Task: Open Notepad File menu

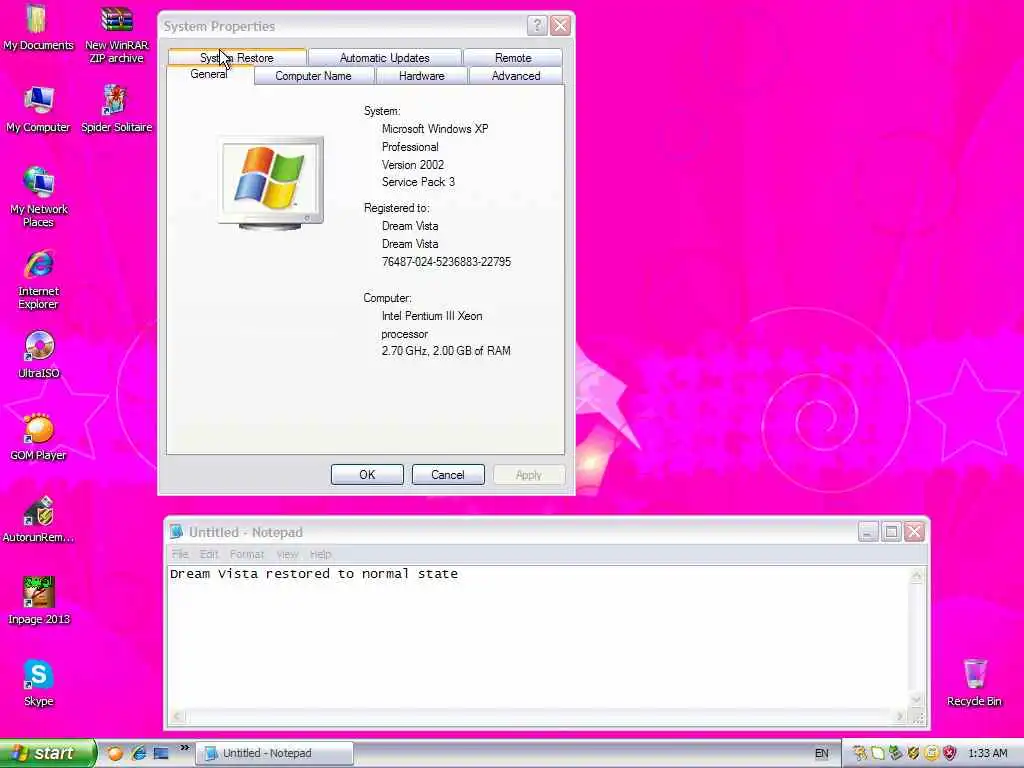Action: [180, 554]
